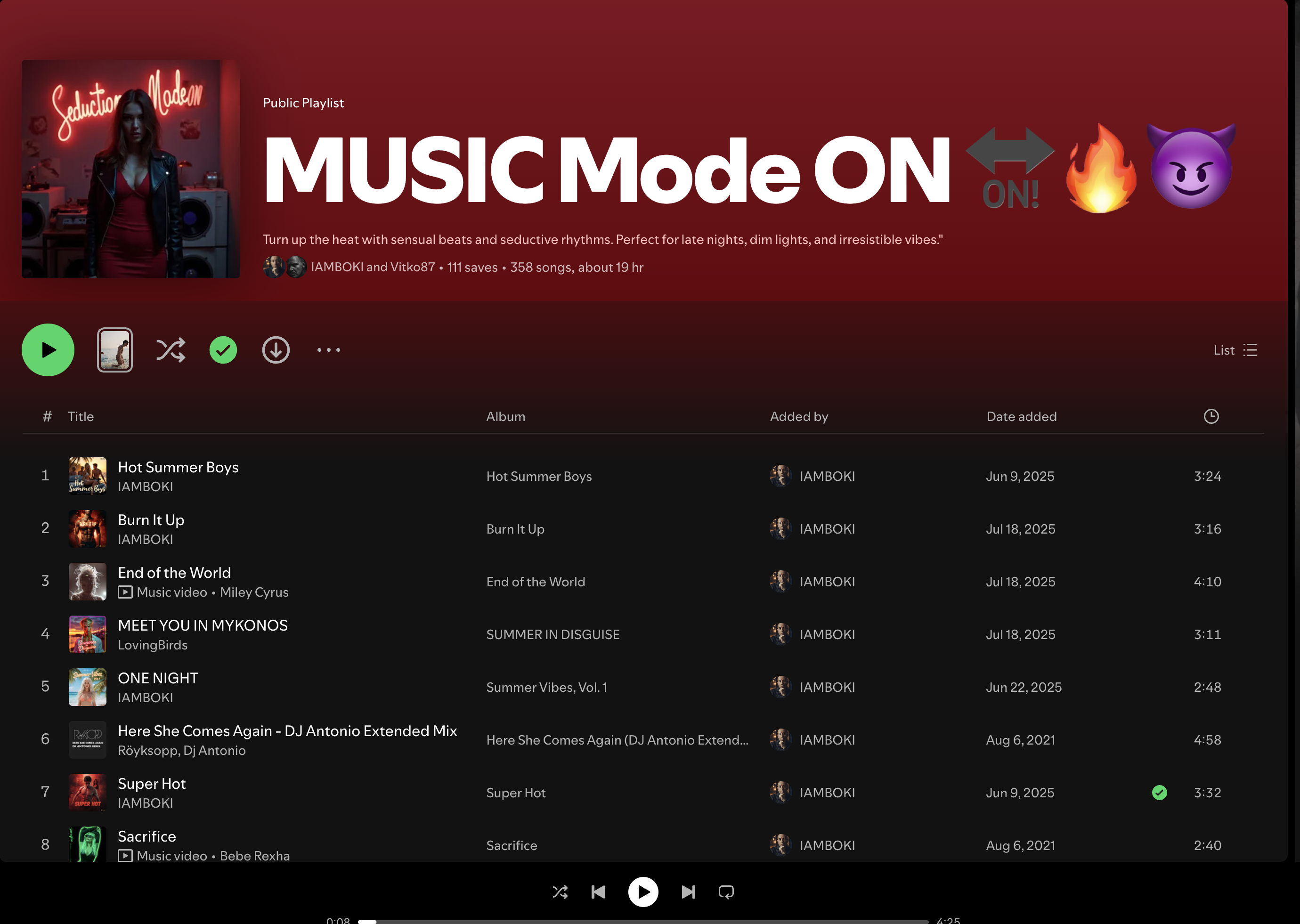The image size is (1300, 924).
Task: Sort tracks by duration clock icon header
Action: (1211, 416)
